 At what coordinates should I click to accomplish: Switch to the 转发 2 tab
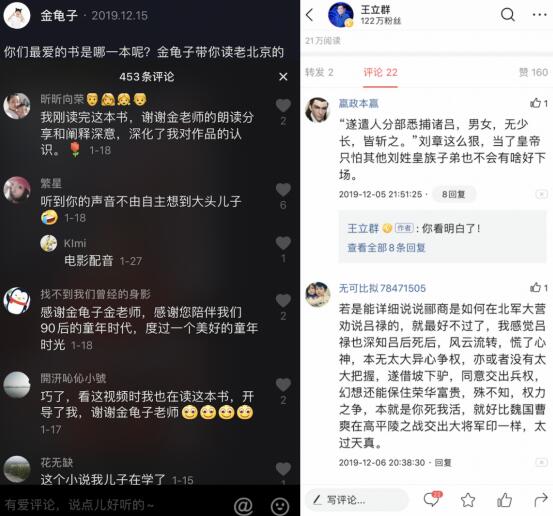click(319, 72)
